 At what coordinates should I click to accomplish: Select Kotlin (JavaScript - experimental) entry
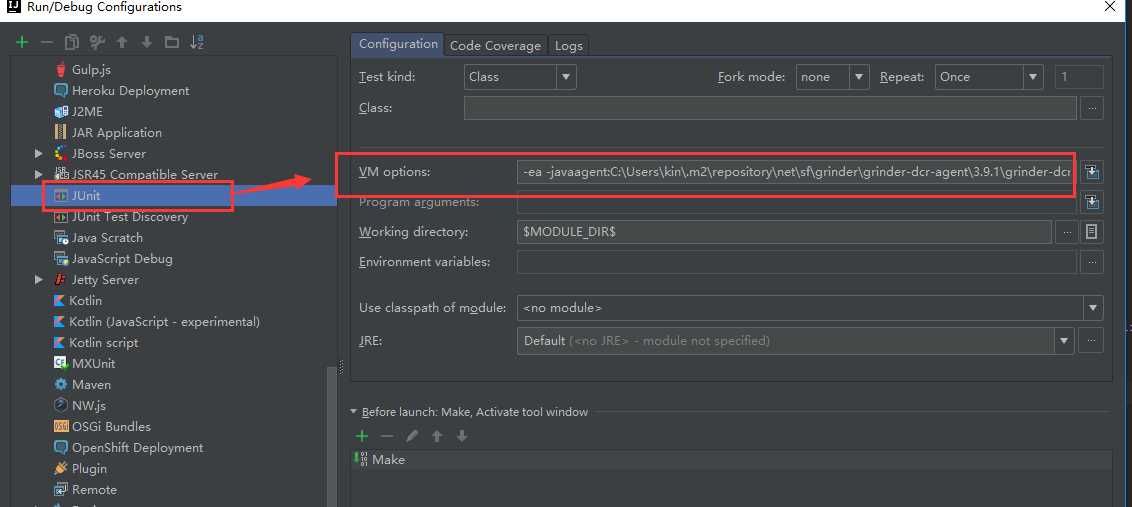(164, 321)
